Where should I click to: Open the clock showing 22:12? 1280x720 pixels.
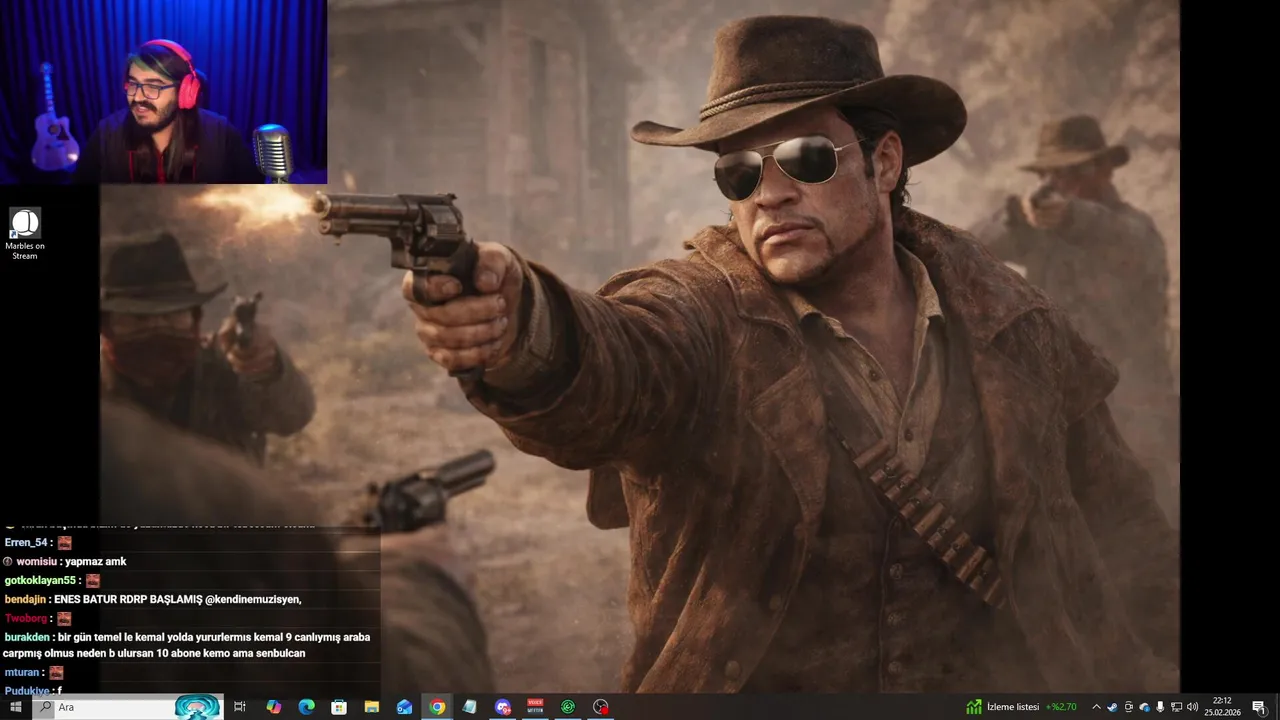(x=1221, y=707)
